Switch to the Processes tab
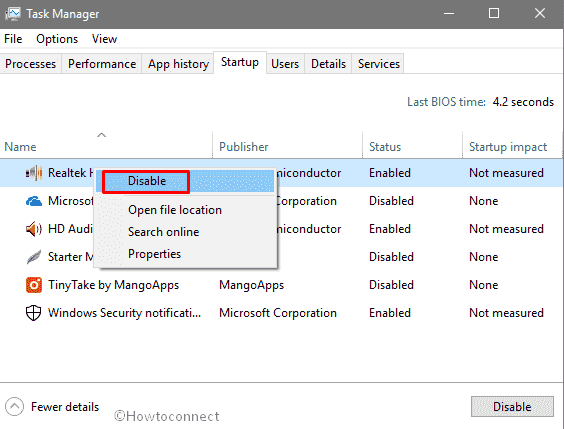The image size is (564, 429). coord(31,64)
